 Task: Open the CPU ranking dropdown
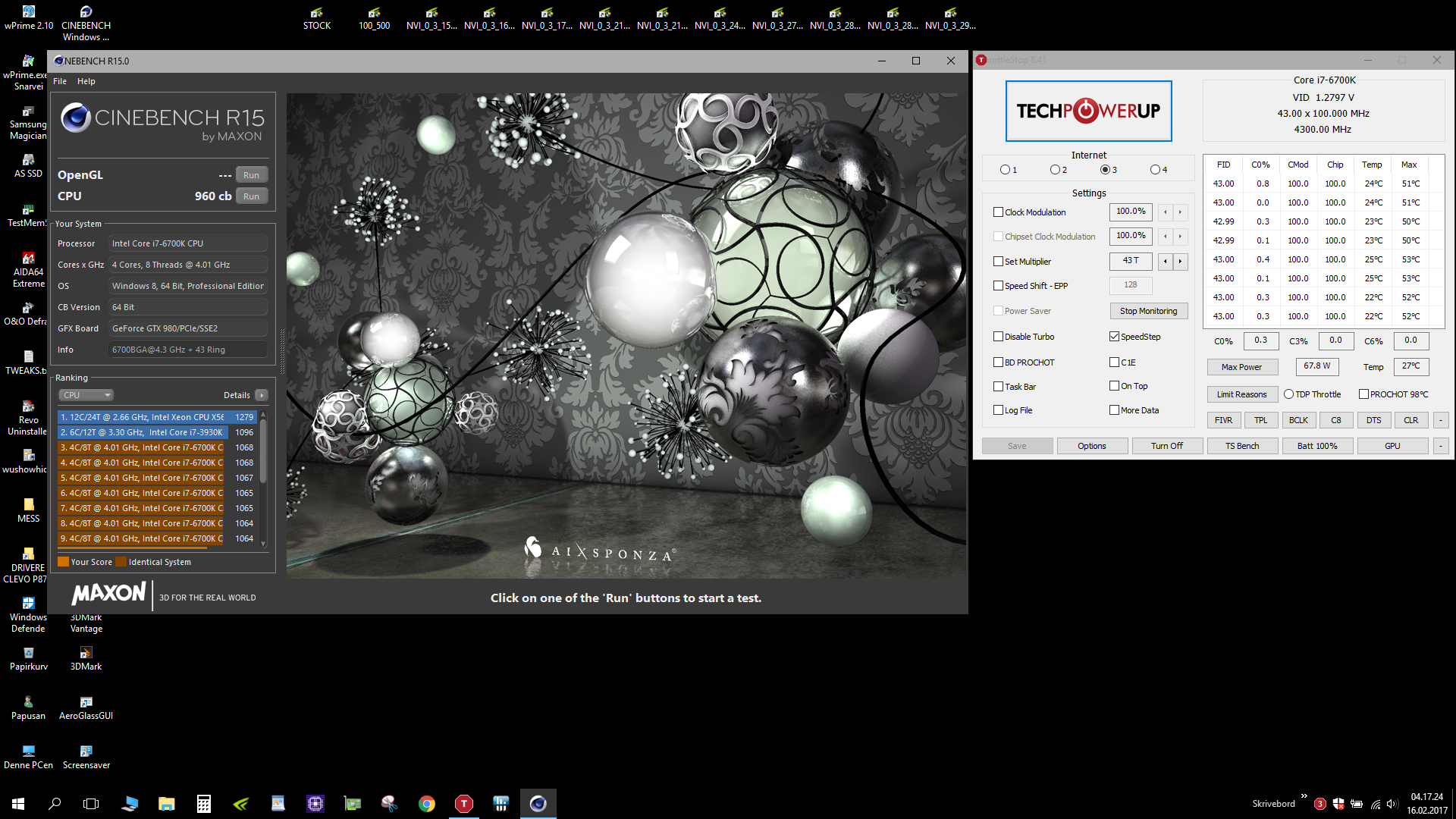pos(86,395)
